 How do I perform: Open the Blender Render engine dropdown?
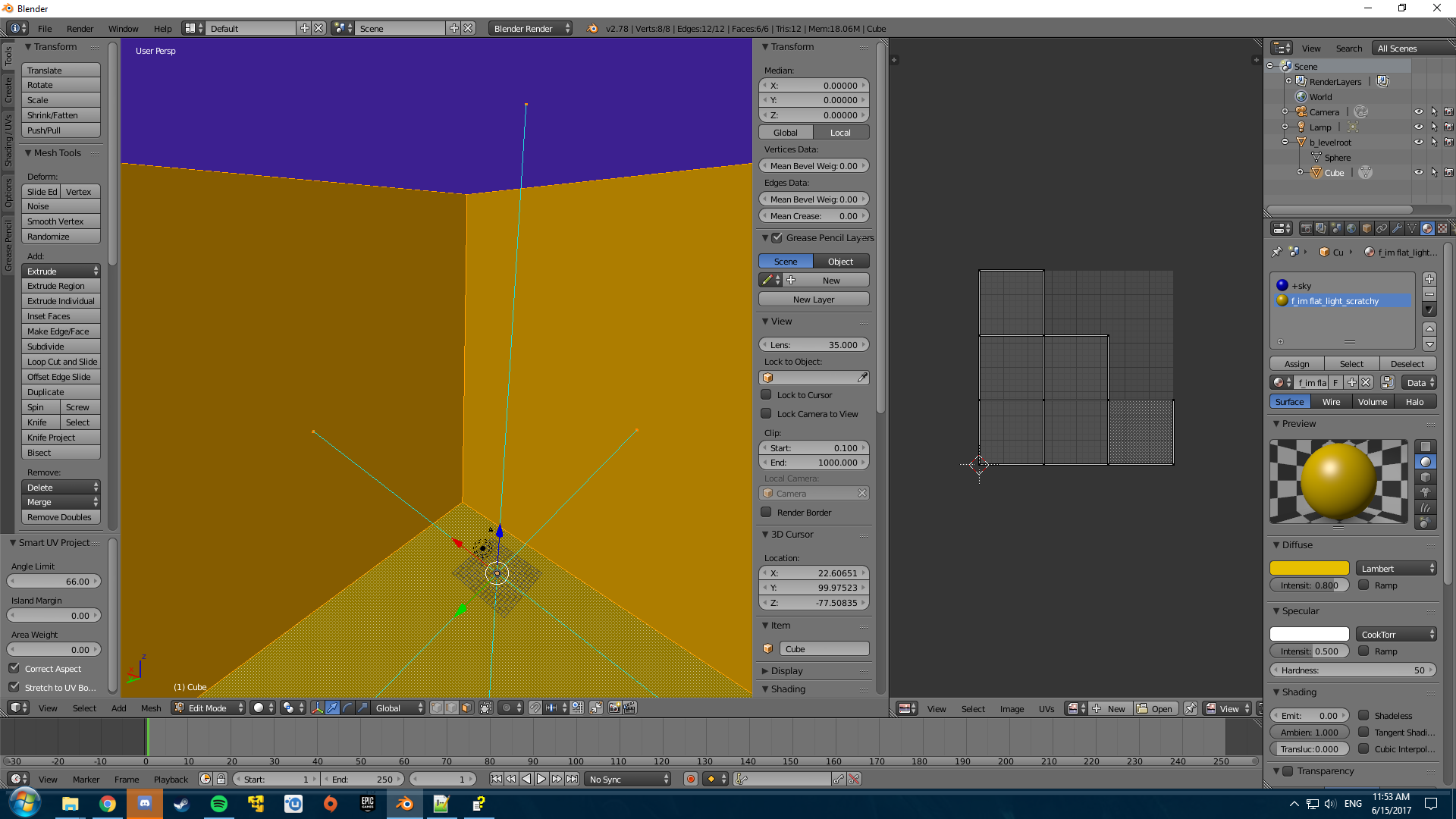[530, 28]
